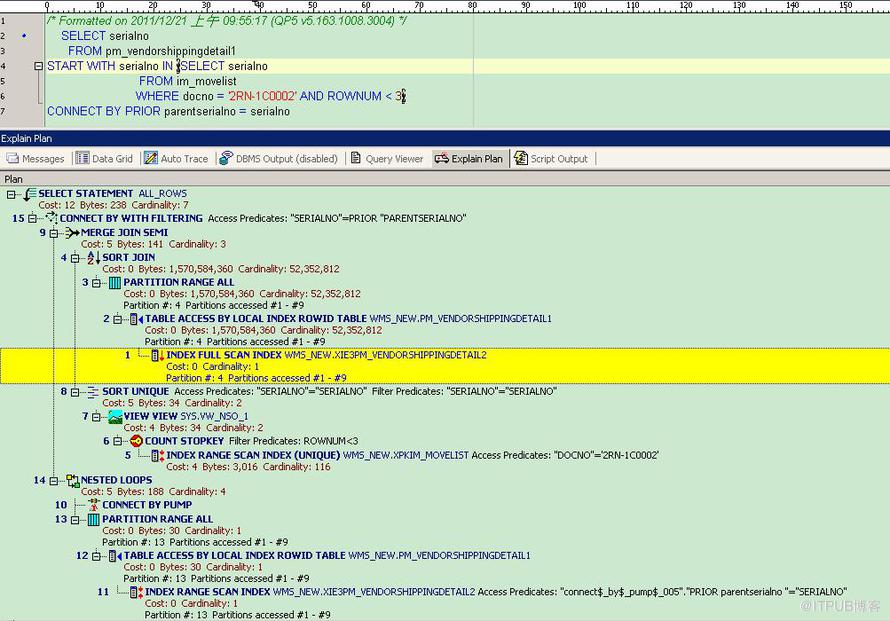Open the Auto Trace tab
Screen dimensions: 890x621
pyautogui.click(x=176, y=159)
